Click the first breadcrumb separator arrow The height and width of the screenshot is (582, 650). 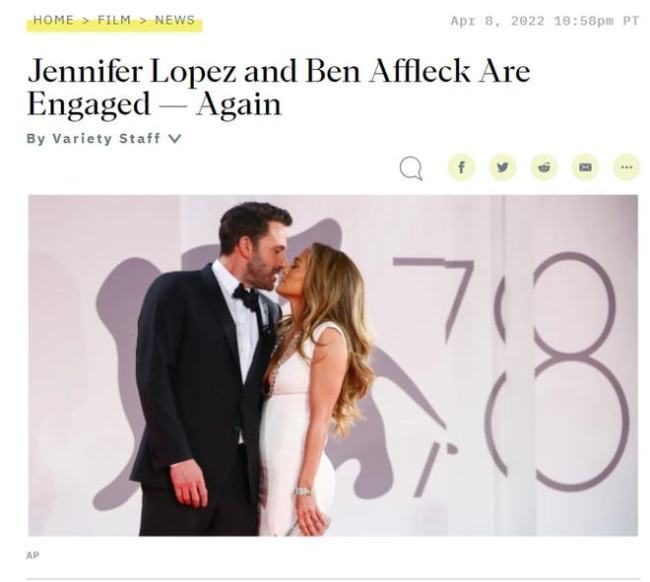point(85,20)
